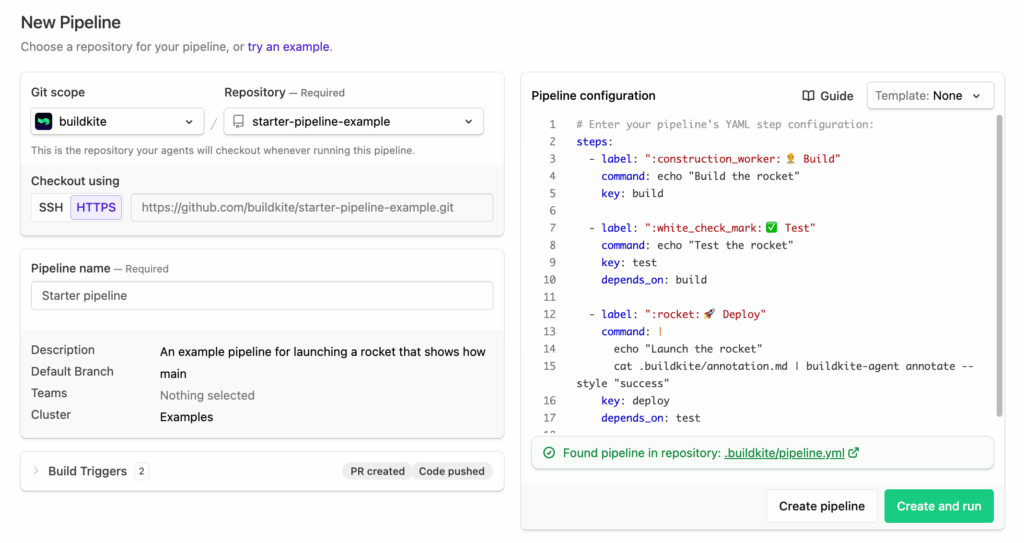The width and height of the screenshot is (1024, 543).
Task: Click the Guide book icon
Action: pyautogui.click(x=808, y=96)
